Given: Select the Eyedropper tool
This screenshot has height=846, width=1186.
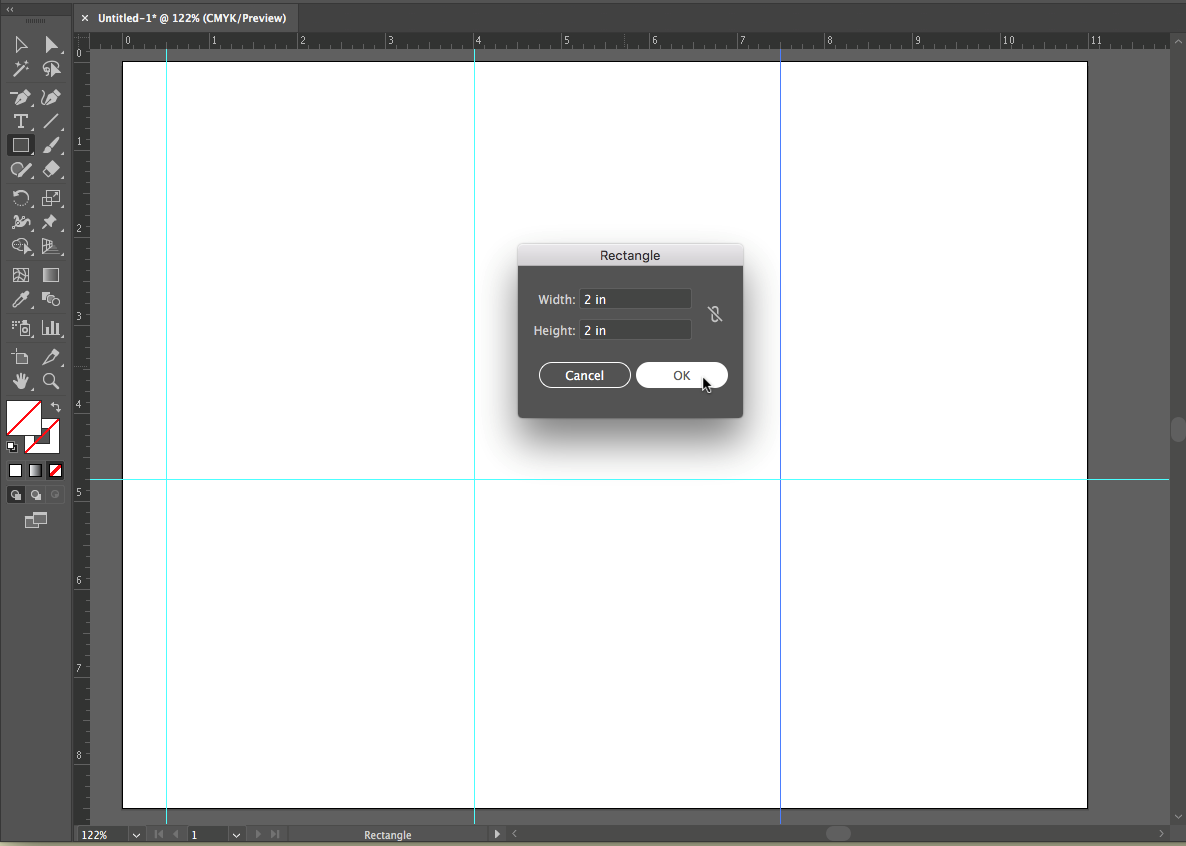Looking at the screenshot, I should click(x=20, y=299).
